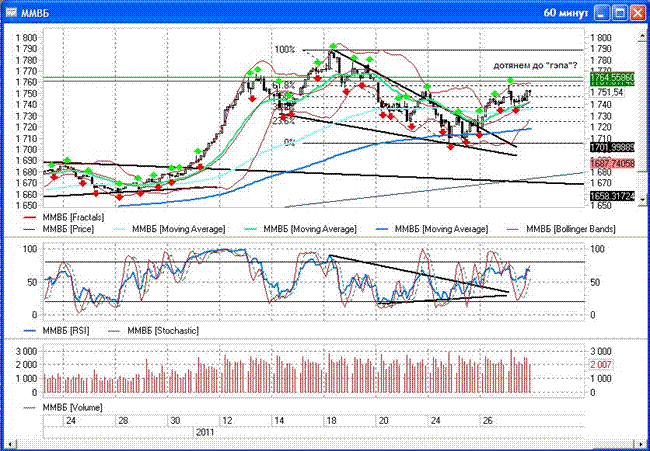Click the black 1658.31724 price label
Image resolution: width=650 pixels, height=451 pixels.
point(611,196)
